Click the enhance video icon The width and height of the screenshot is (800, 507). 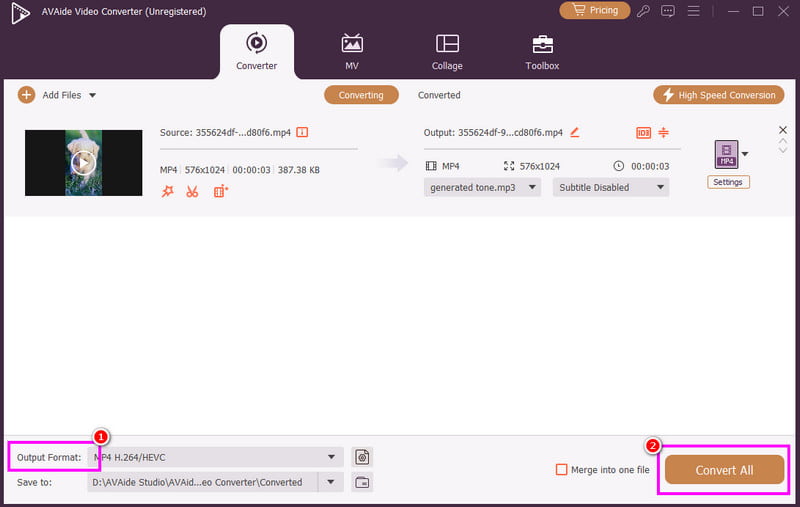point(220,191)
